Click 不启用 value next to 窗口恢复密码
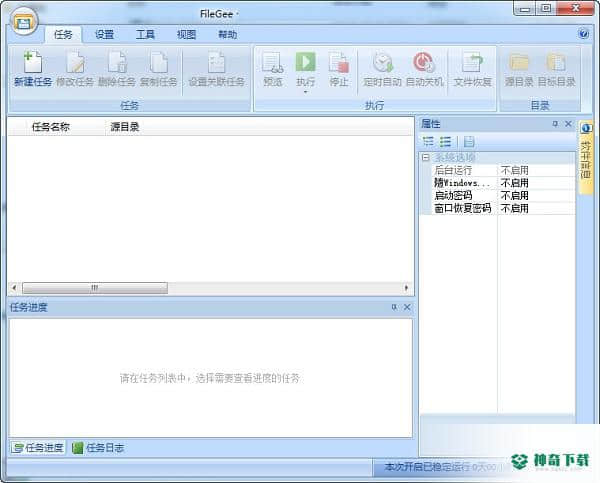Image resolution: width=600 pixels, height=483 pixels. tap(515, 208)
